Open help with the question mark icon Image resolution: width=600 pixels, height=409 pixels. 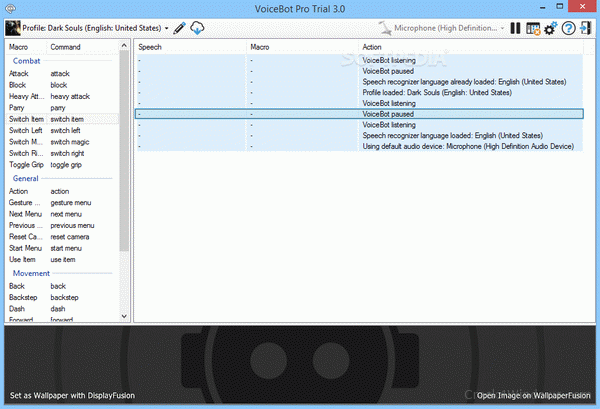569,28
